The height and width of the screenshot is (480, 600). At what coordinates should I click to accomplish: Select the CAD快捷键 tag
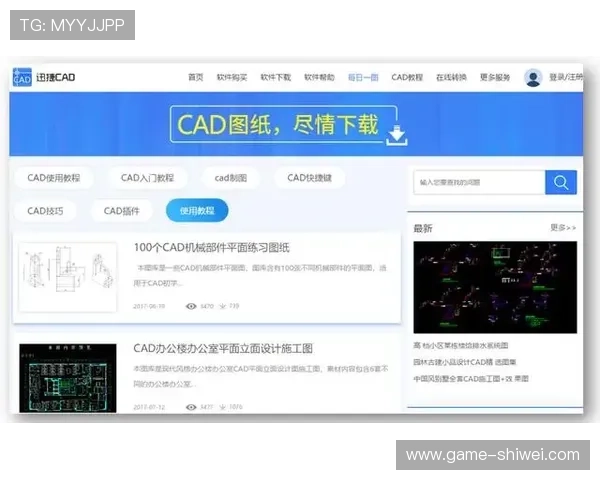pos(310,178)
